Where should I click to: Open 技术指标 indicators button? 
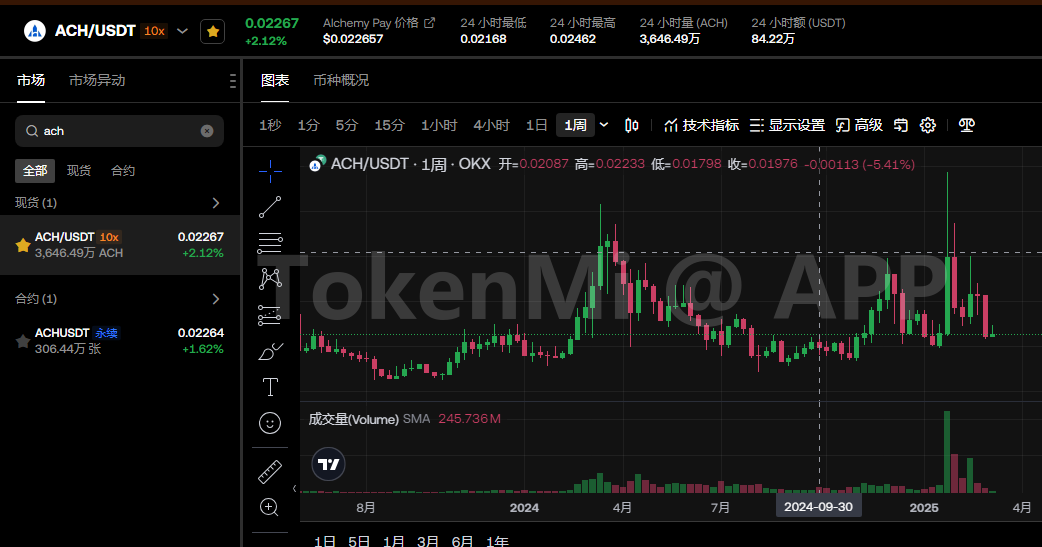(x=701, y=125)
